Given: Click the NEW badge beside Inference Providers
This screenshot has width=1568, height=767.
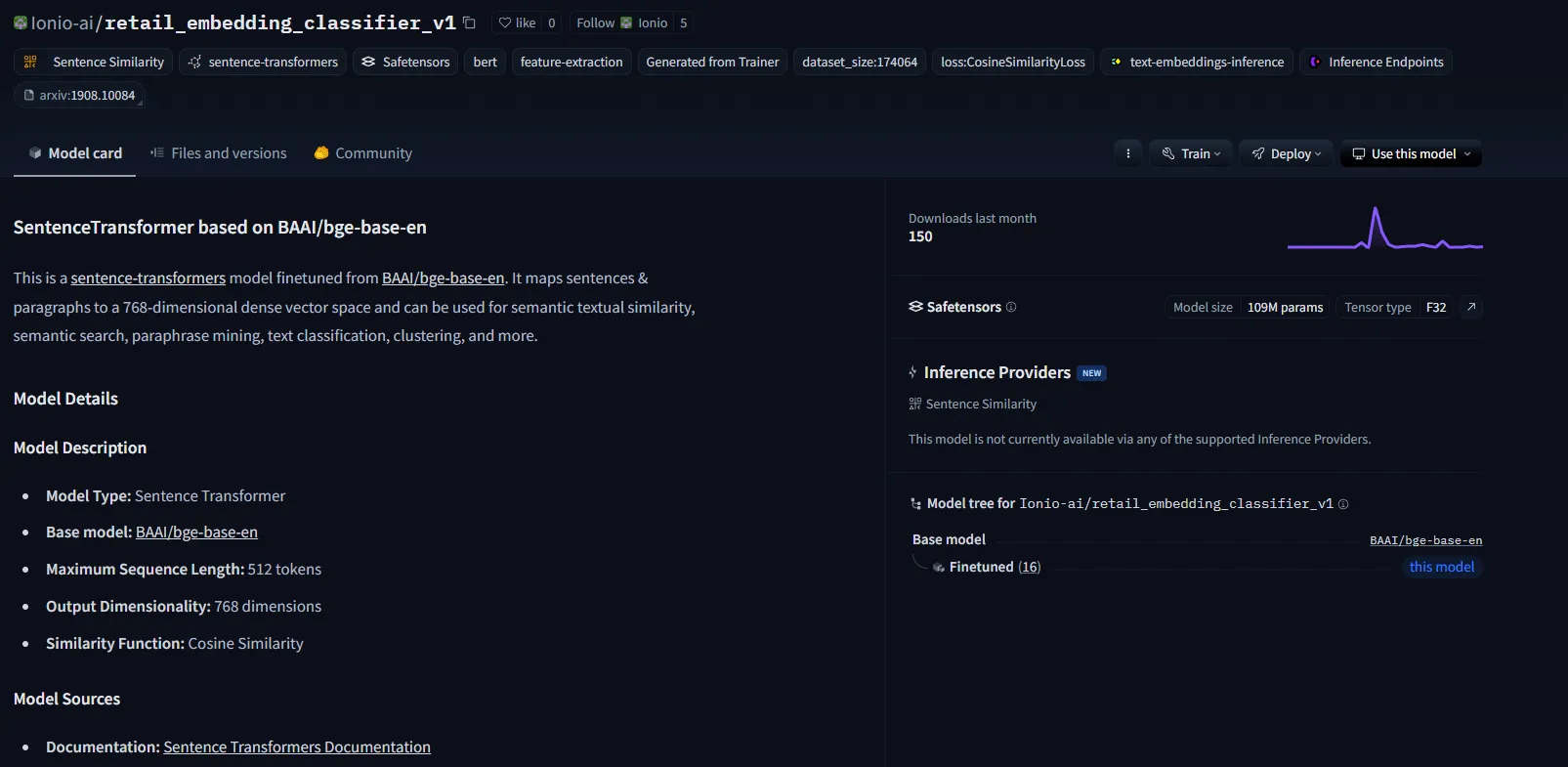Looking at the screenshot, I should click(1091, 373).
